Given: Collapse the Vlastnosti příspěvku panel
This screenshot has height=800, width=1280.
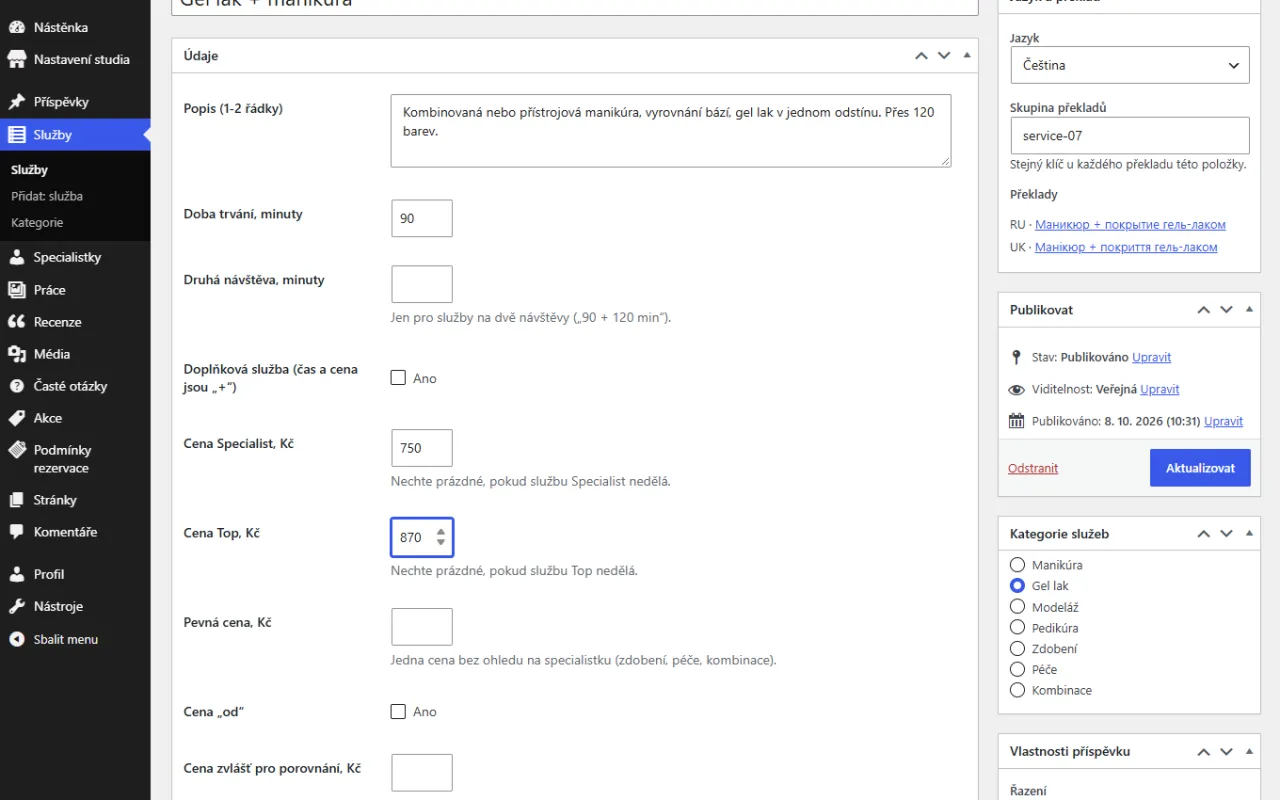Looking at the screenshot, I should click(1249, 751).
